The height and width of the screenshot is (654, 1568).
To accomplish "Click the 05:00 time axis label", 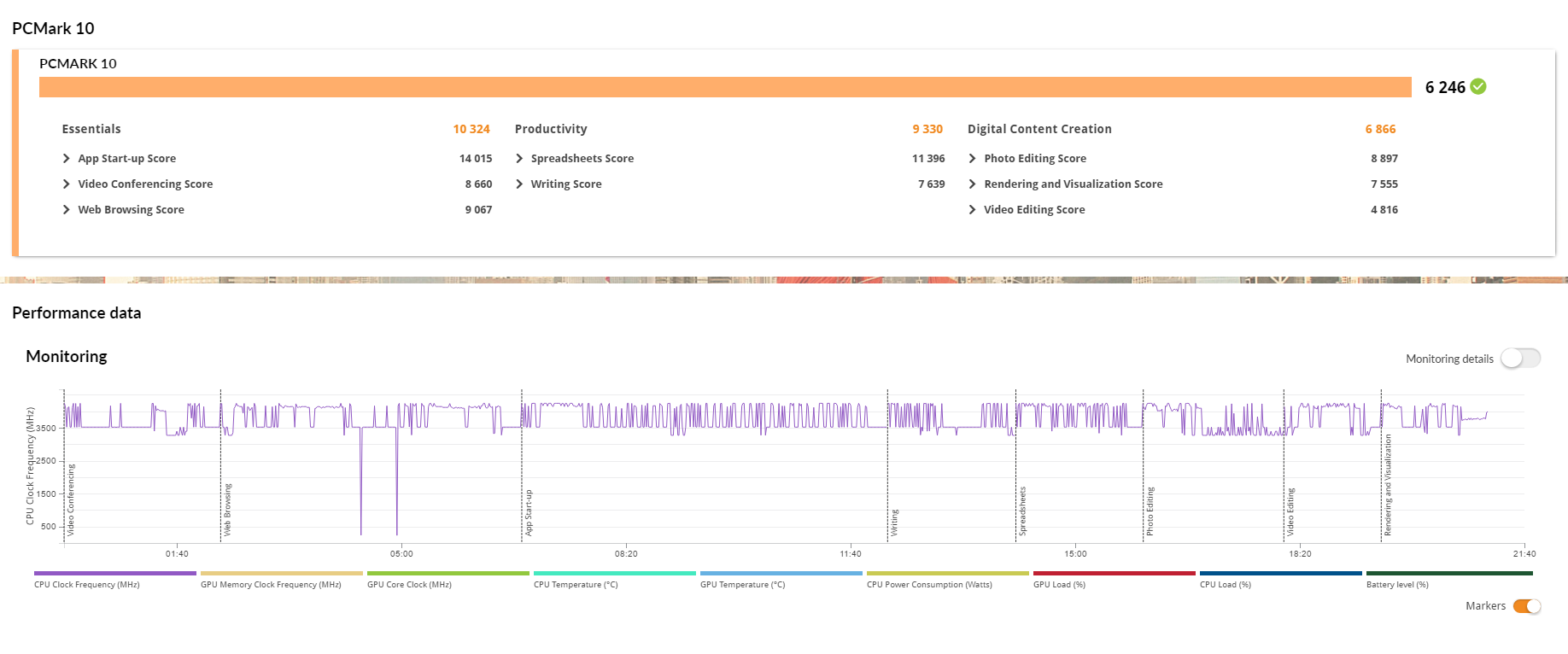I will (x=401, y=554).
